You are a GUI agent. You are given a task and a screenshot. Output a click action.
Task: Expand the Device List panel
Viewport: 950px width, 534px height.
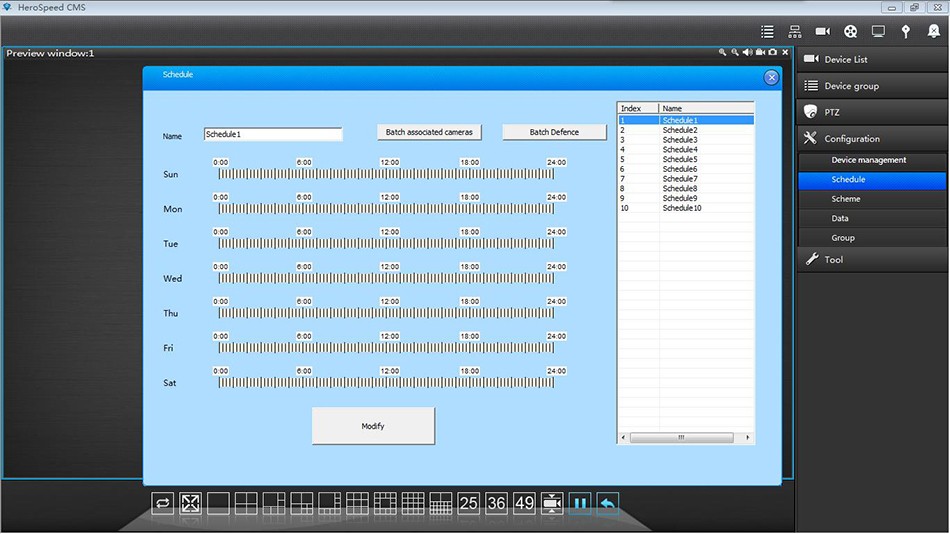point(872,60)
